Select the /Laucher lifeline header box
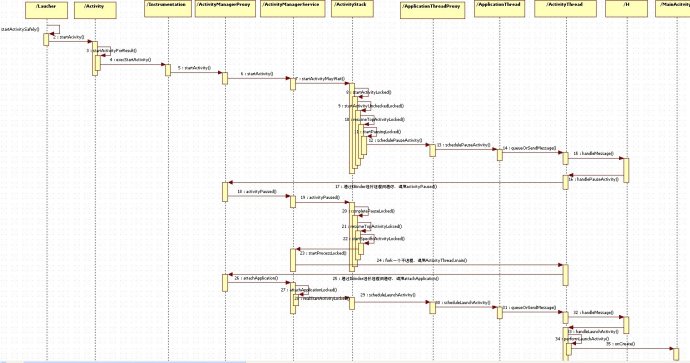Viewport: 690px width, 363px height. tap(46, 10)
